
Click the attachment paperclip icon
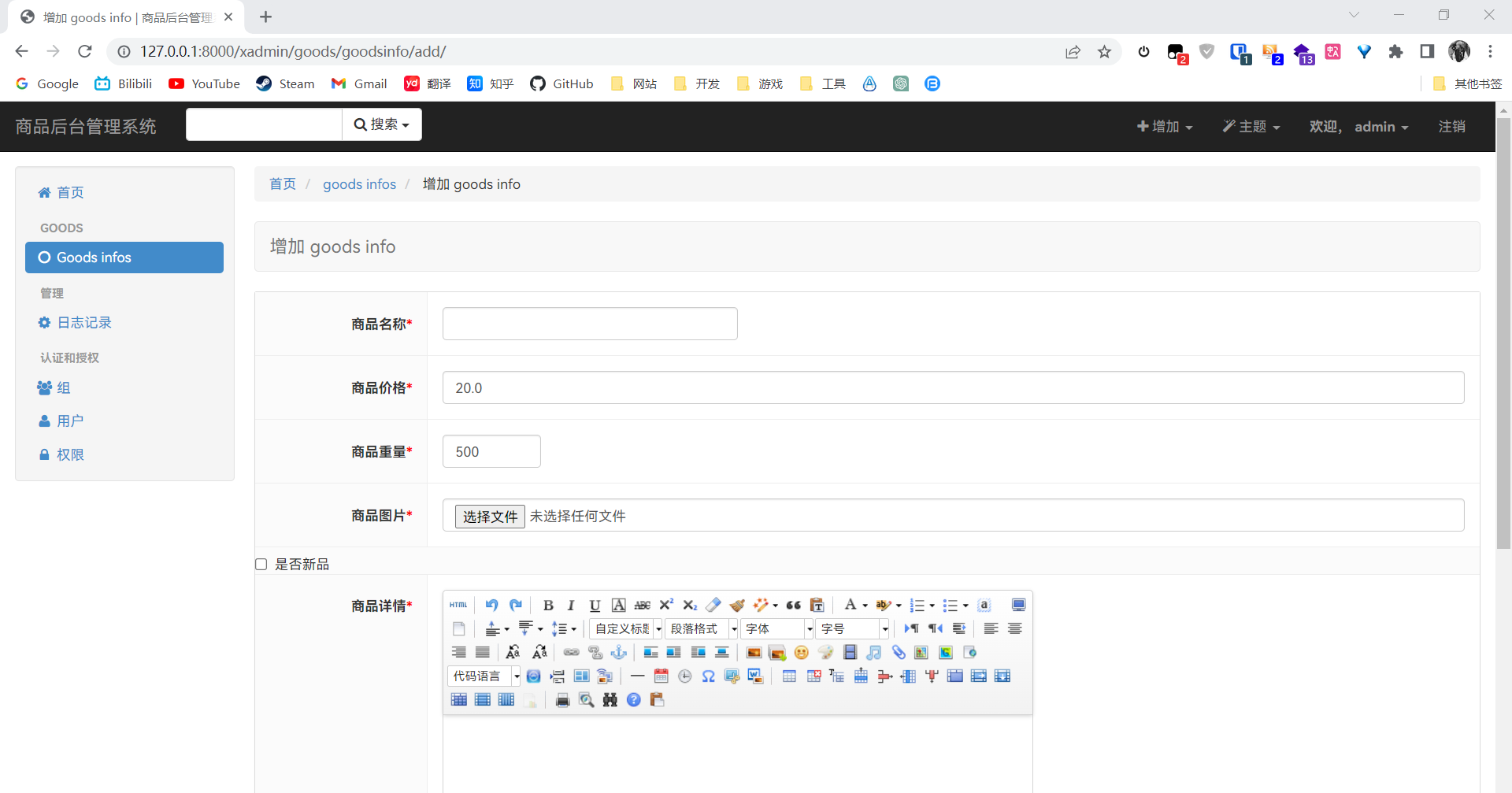[x=898, y=652]
